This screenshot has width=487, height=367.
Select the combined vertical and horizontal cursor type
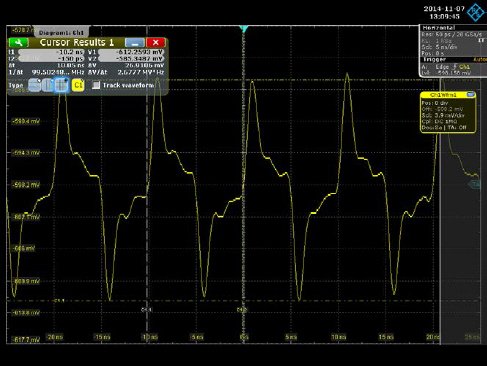pos(61,85)
